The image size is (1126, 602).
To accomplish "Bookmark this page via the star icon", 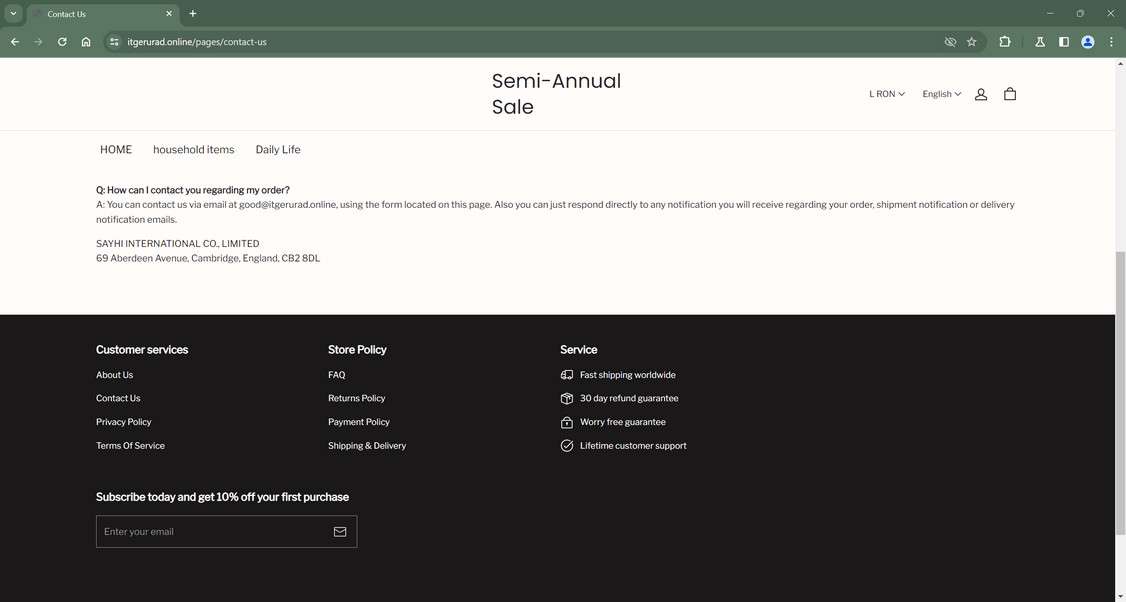I will 971,42.
